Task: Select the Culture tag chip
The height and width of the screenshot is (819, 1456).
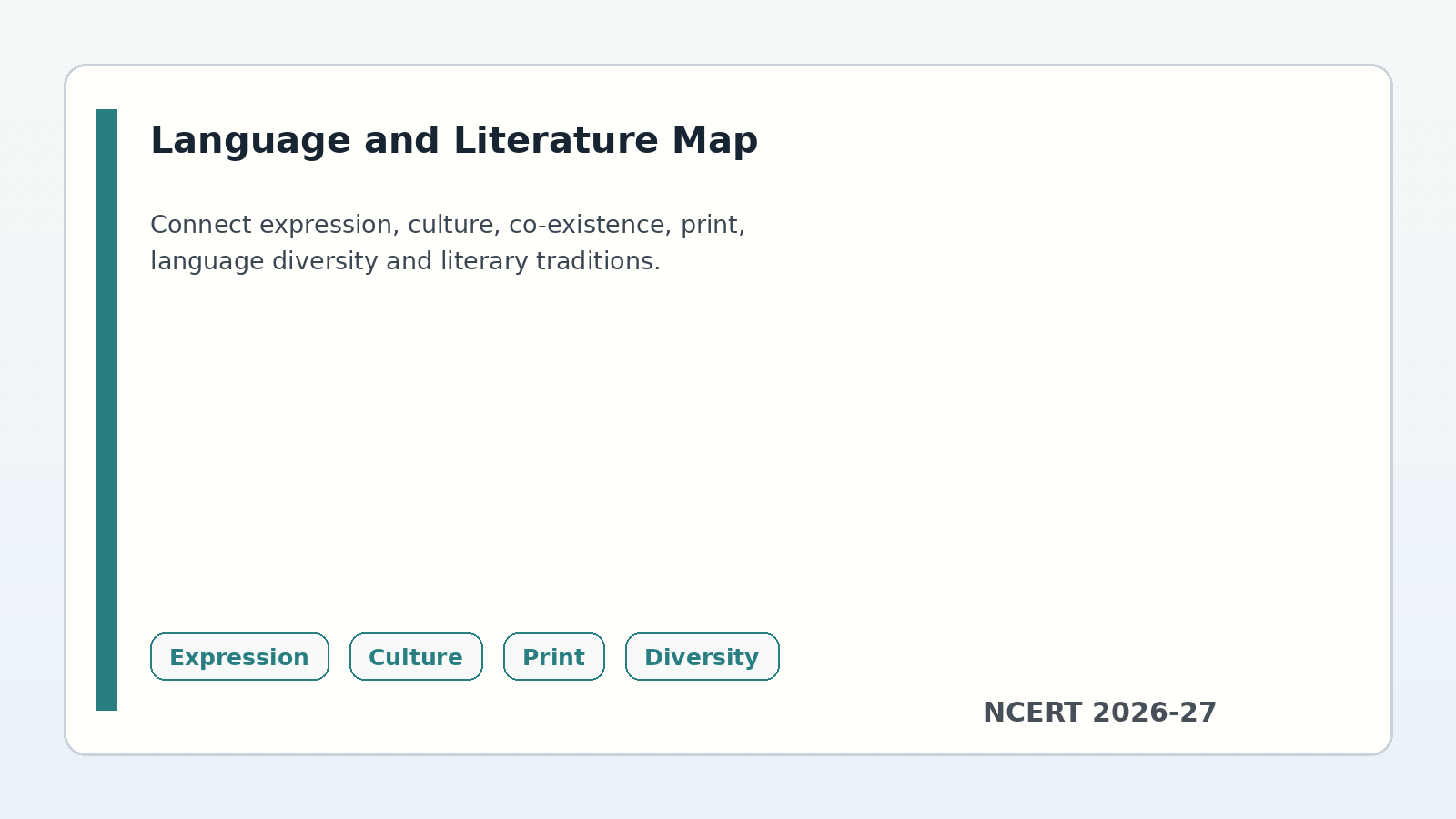Action: (416, 657)
